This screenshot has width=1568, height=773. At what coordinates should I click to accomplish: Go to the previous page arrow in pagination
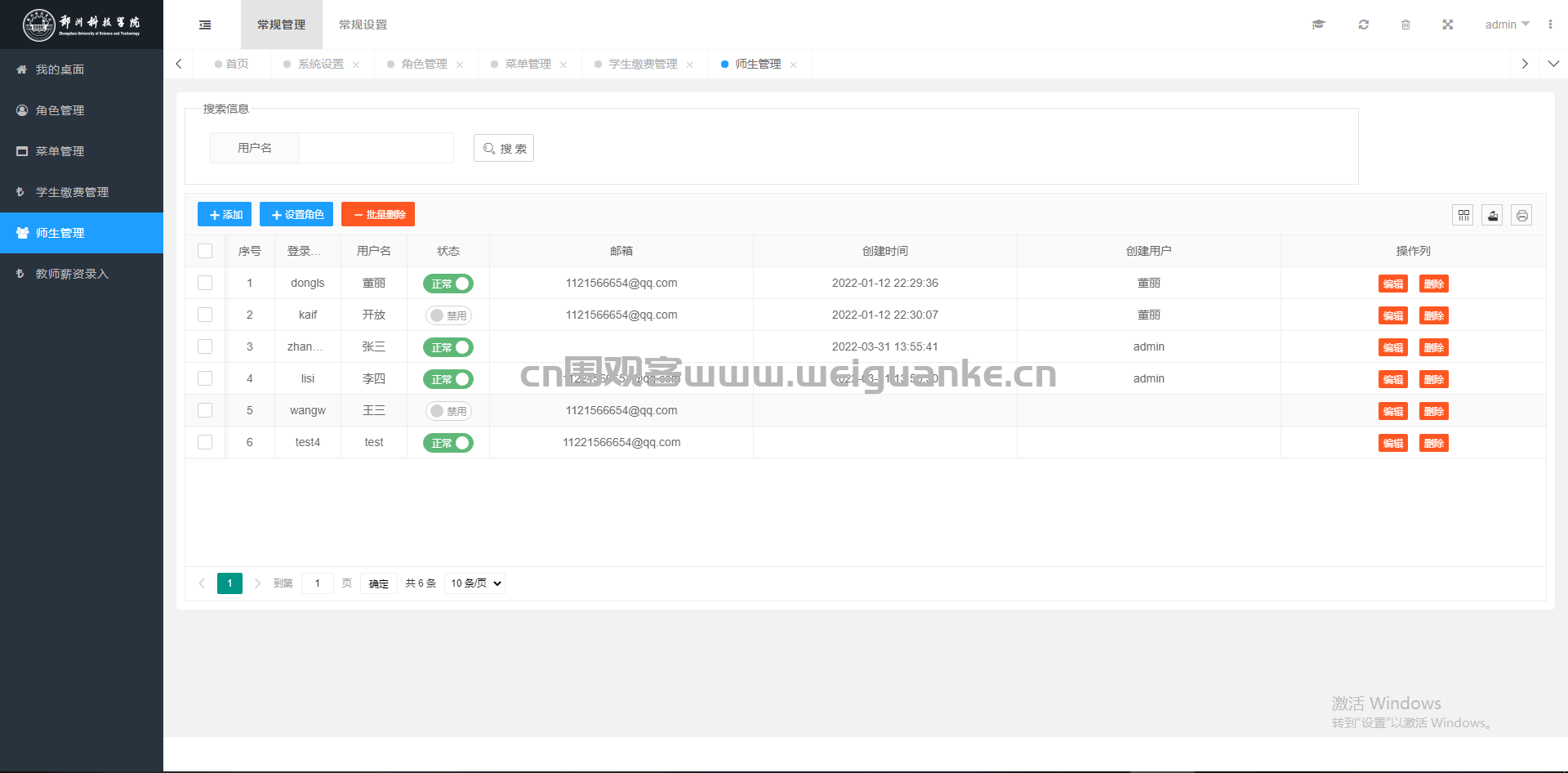202,583
